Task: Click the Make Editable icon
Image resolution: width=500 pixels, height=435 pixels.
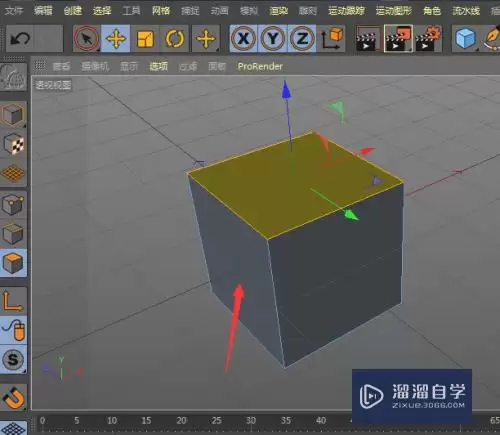Action: click(x=13, y=77)
